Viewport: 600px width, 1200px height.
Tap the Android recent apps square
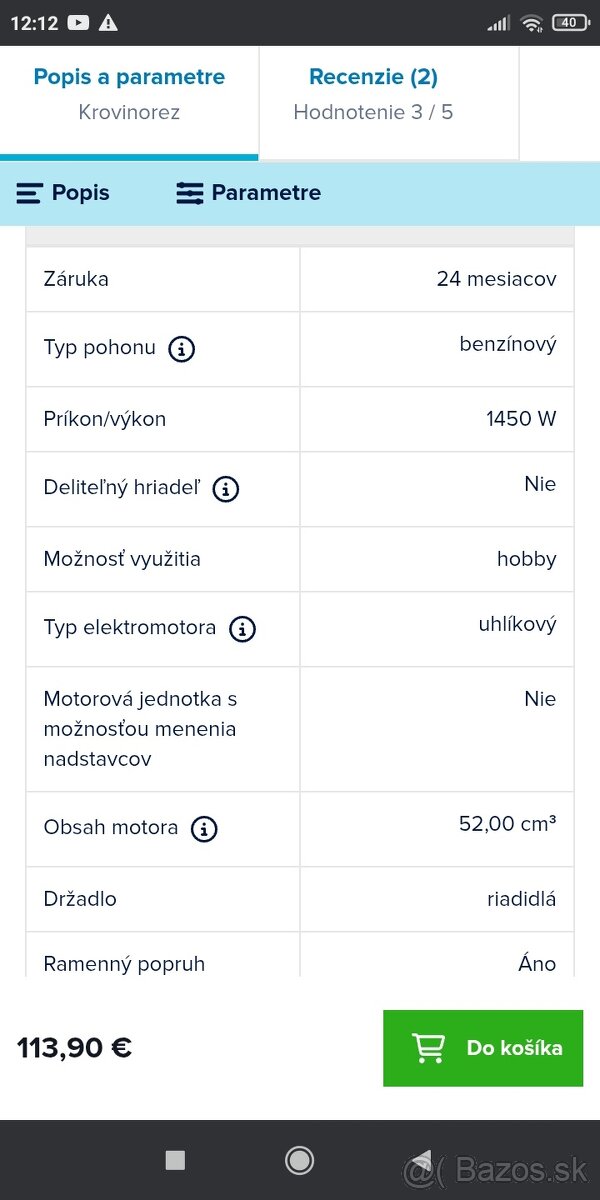tap(175, 1160)
